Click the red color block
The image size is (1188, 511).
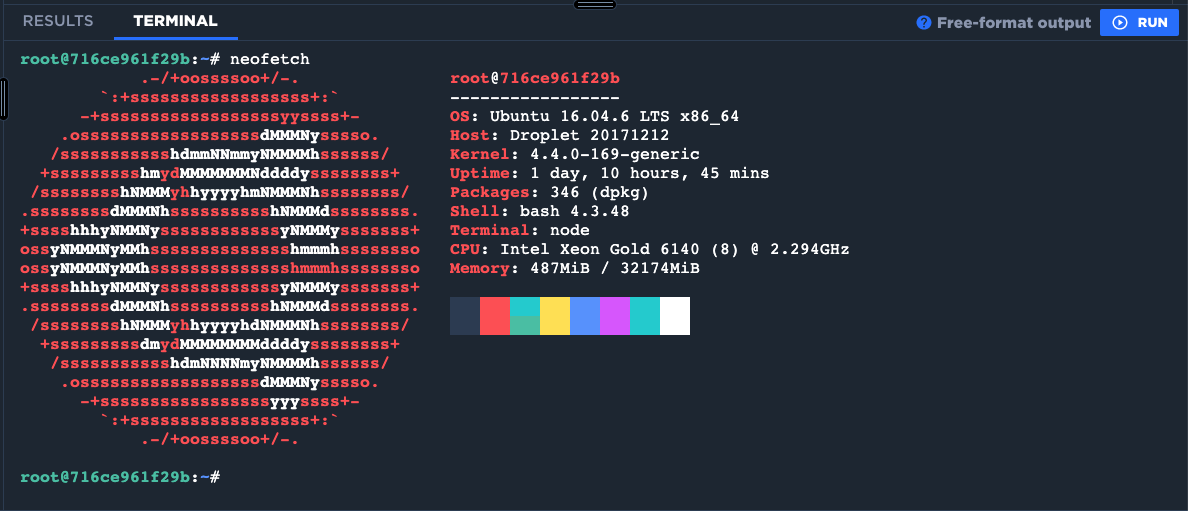click(495, 315)
